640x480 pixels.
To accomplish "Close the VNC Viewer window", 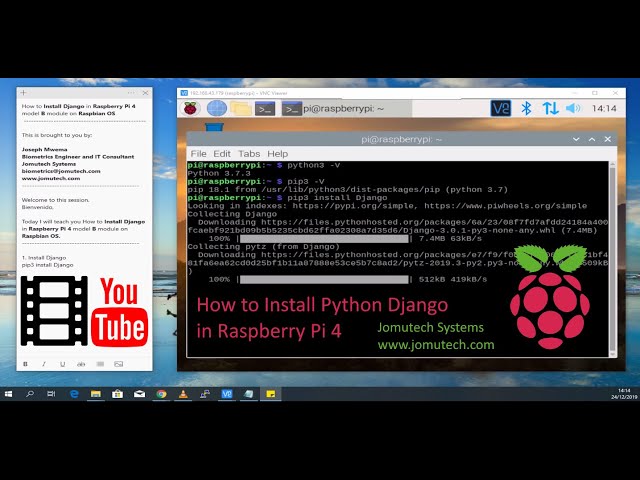I will (x=615, y=93).
